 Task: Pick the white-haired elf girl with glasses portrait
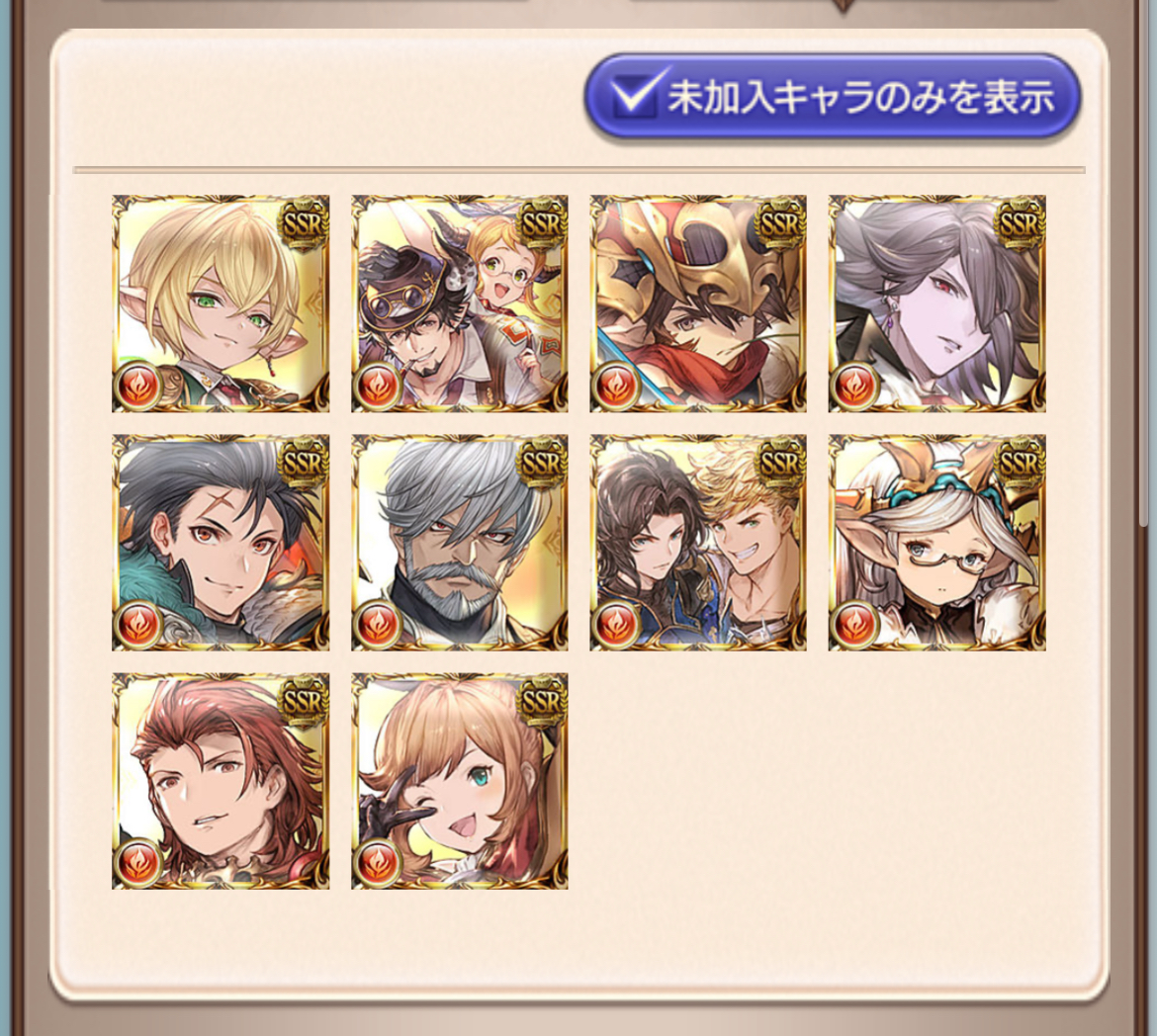[x=937, y=543]
